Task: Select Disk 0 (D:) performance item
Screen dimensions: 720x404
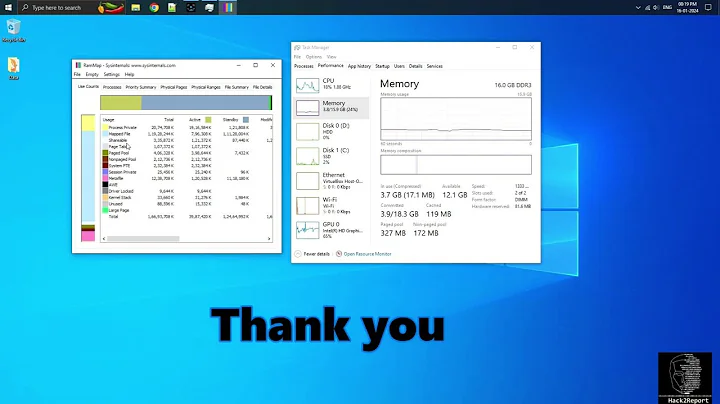Action: (331, 131)
